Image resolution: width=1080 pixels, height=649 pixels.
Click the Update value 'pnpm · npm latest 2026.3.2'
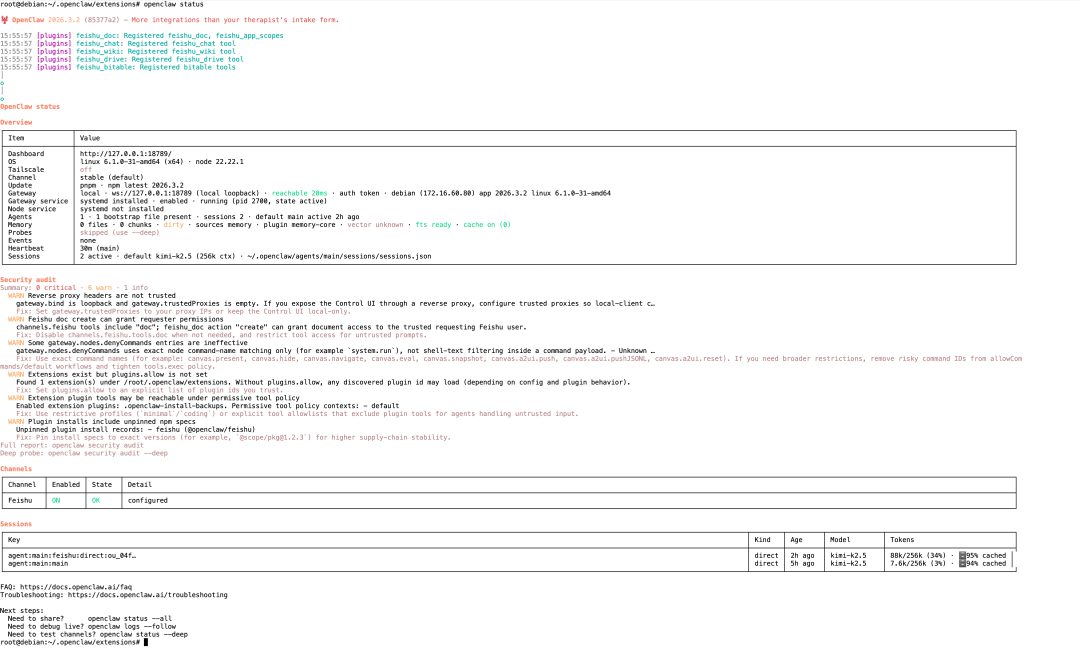(132, 185)
